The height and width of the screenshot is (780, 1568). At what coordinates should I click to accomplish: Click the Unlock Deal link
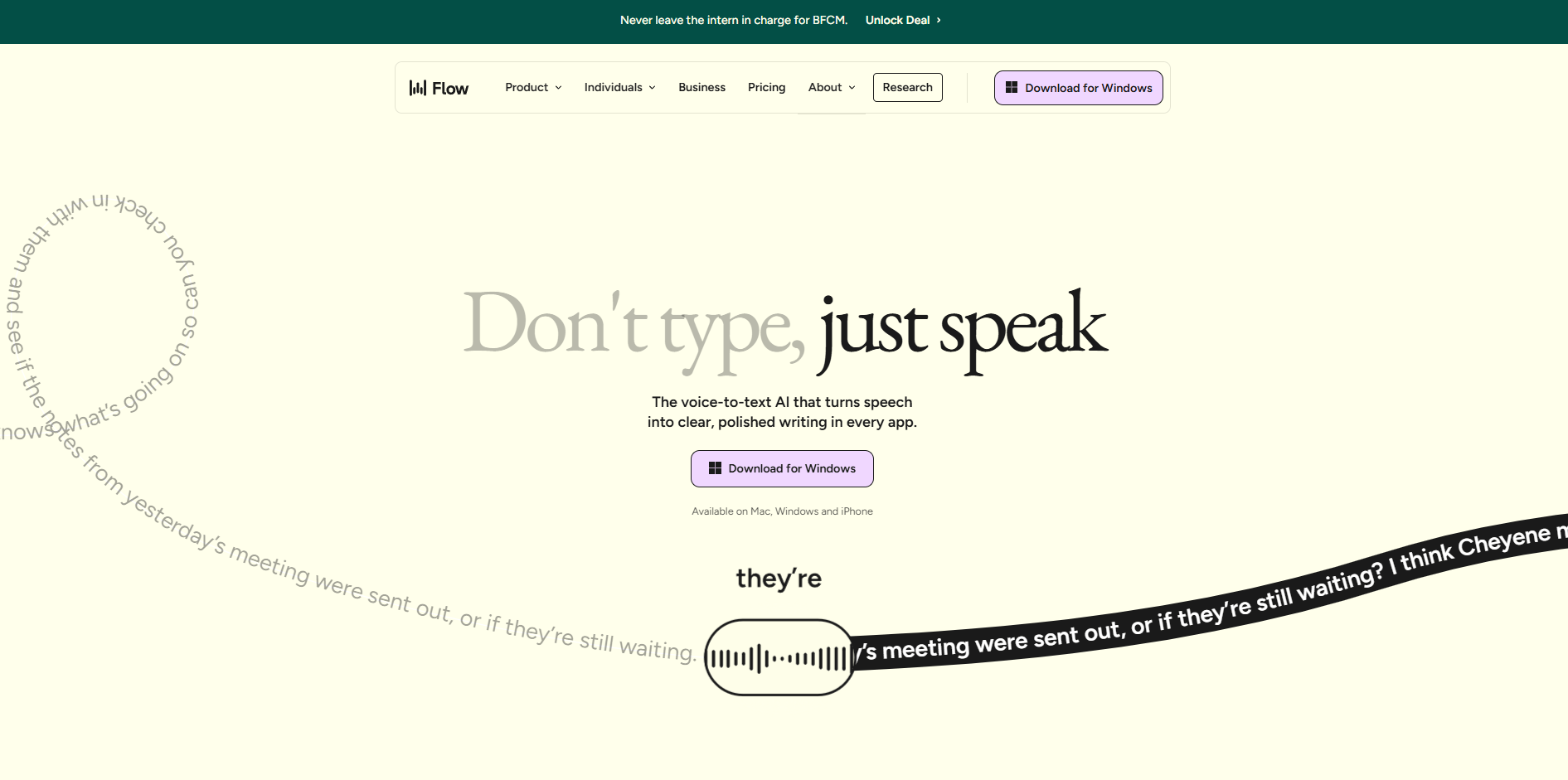pos(903,20)
